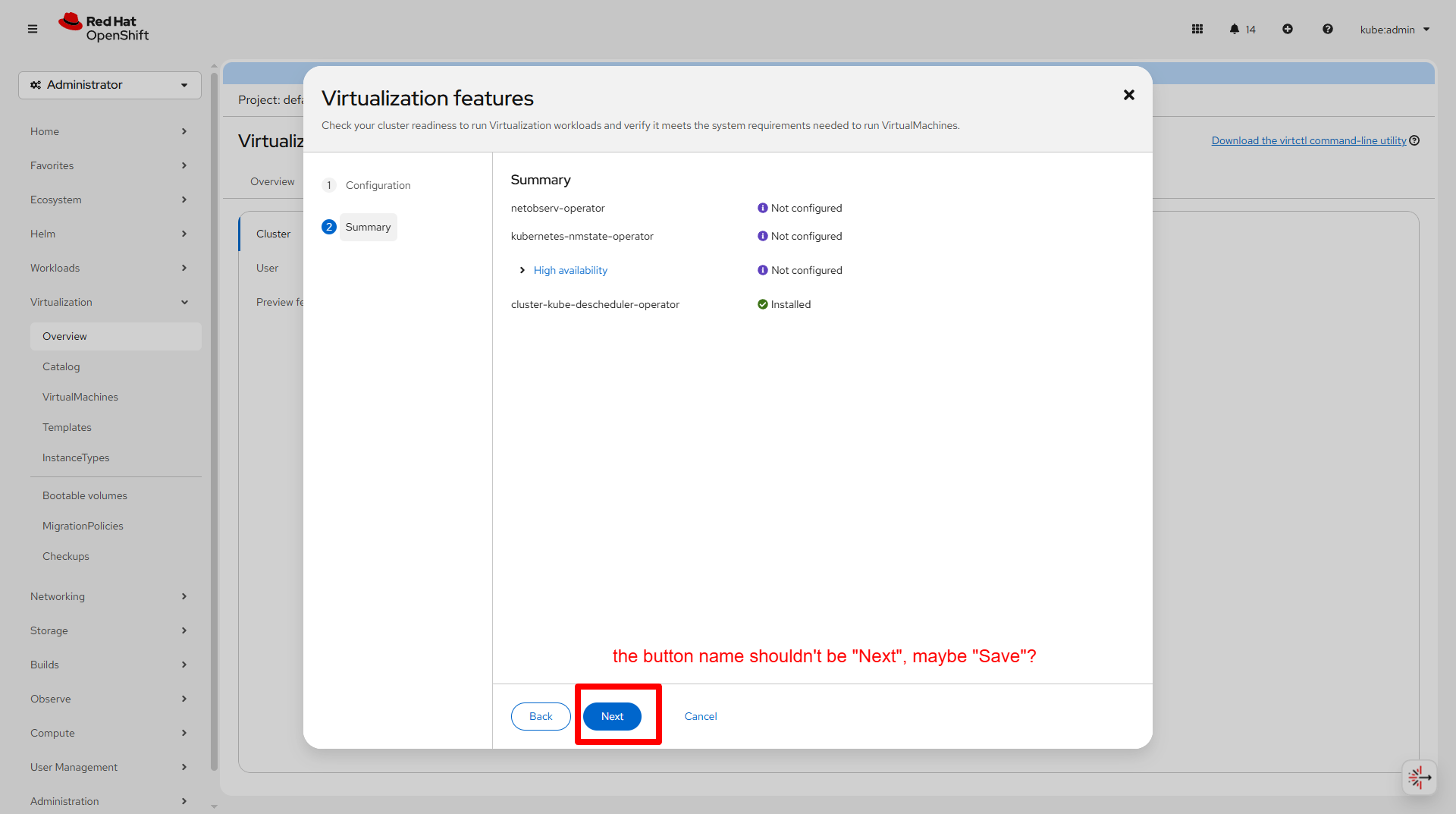
Task: Close the Virtualization features dialog
Action: click(1129, 95)
